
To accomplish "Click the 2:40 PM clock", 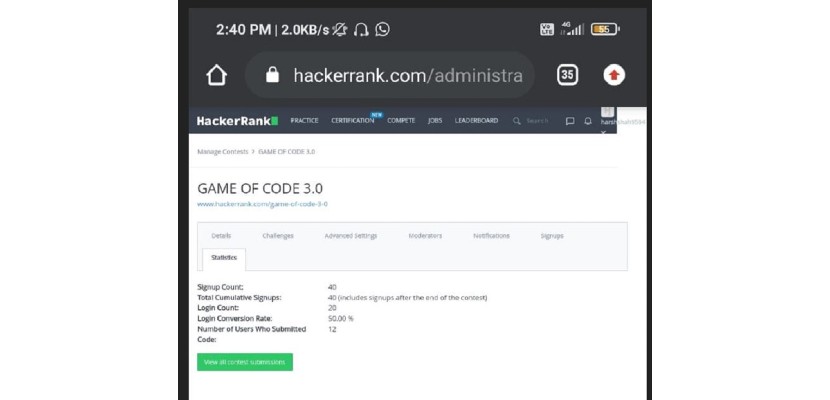I will point(243,30).
